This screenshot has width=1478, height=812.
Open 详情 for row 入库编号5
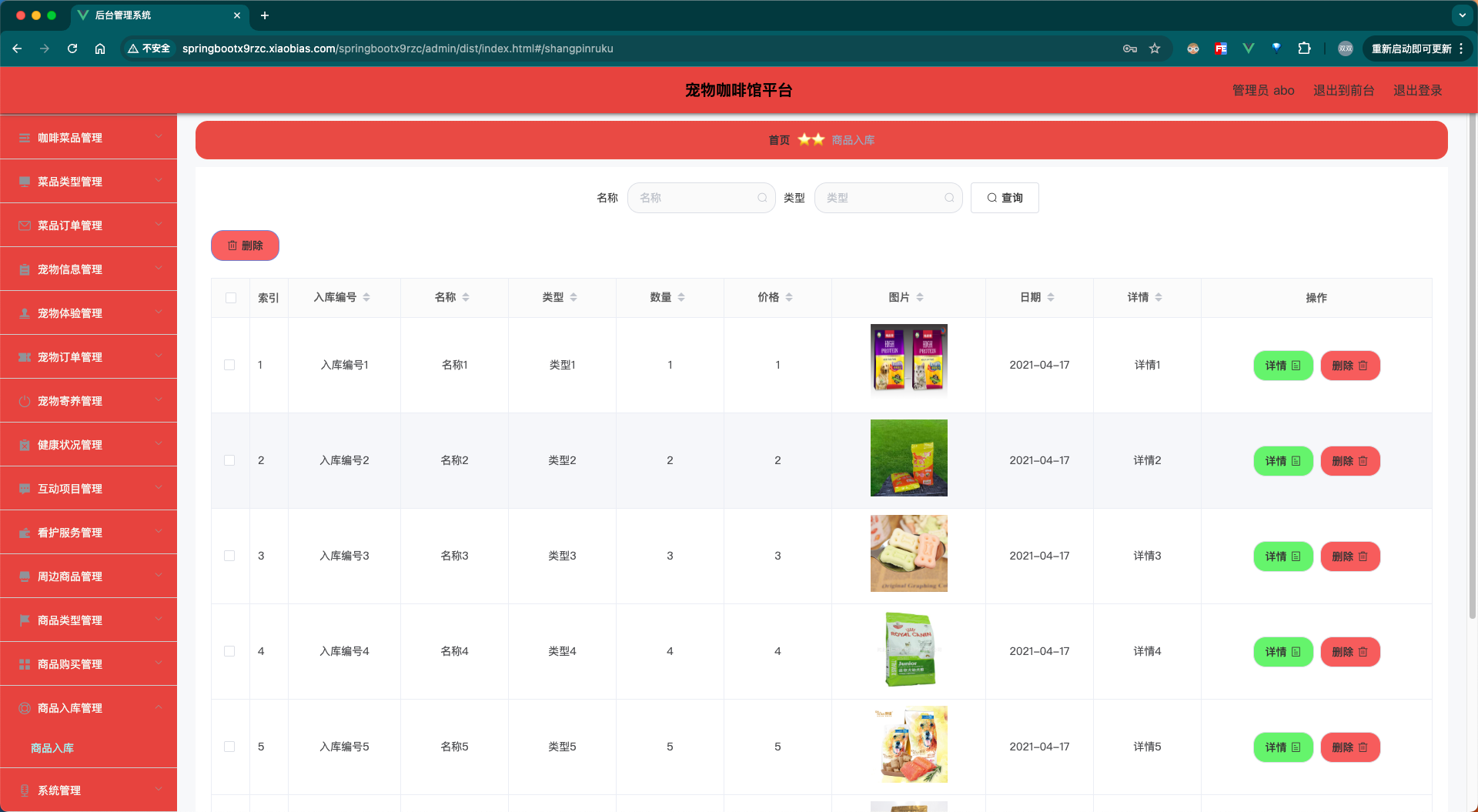pyautogui.click(x=1283, y=747)
